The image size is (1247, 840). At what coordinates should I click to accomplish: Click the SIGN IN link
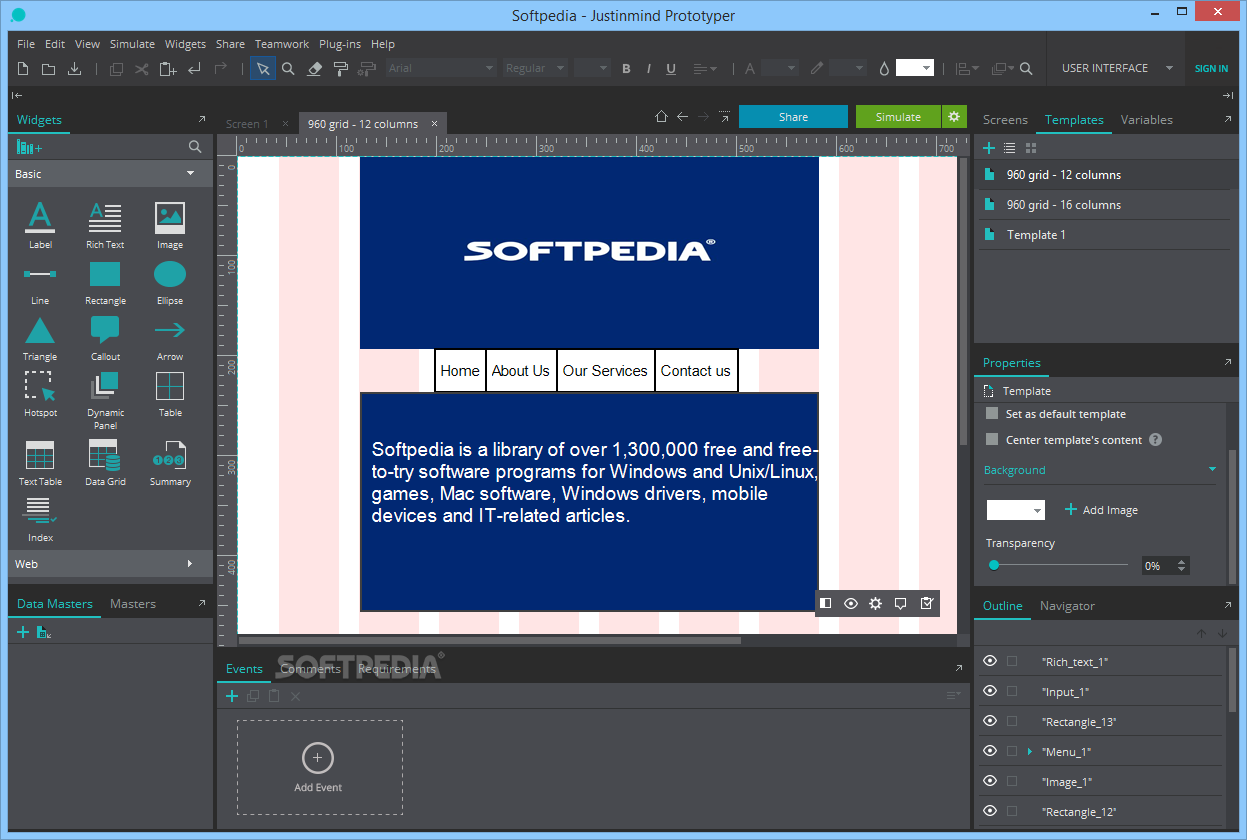tap(1211, 69)
